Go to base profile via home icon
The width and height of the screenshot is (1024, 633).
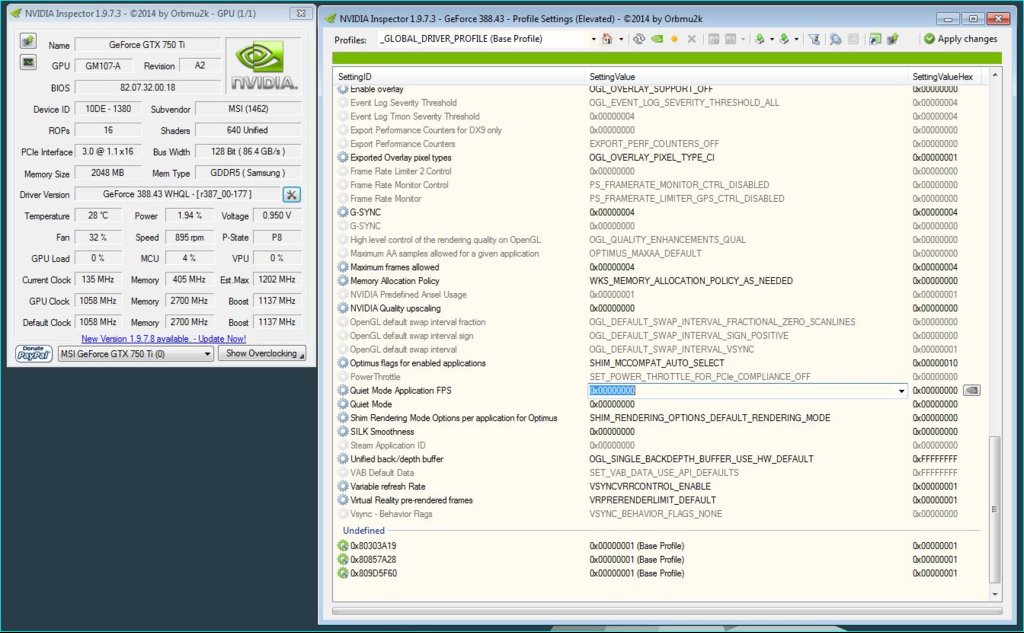tap(607, 39)
